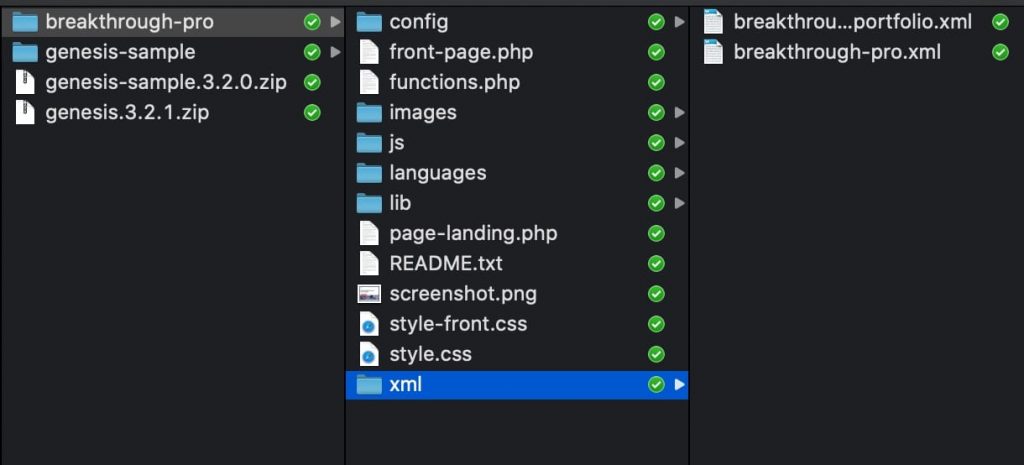
Task: Select style.css file name
Action: point(430,355)
